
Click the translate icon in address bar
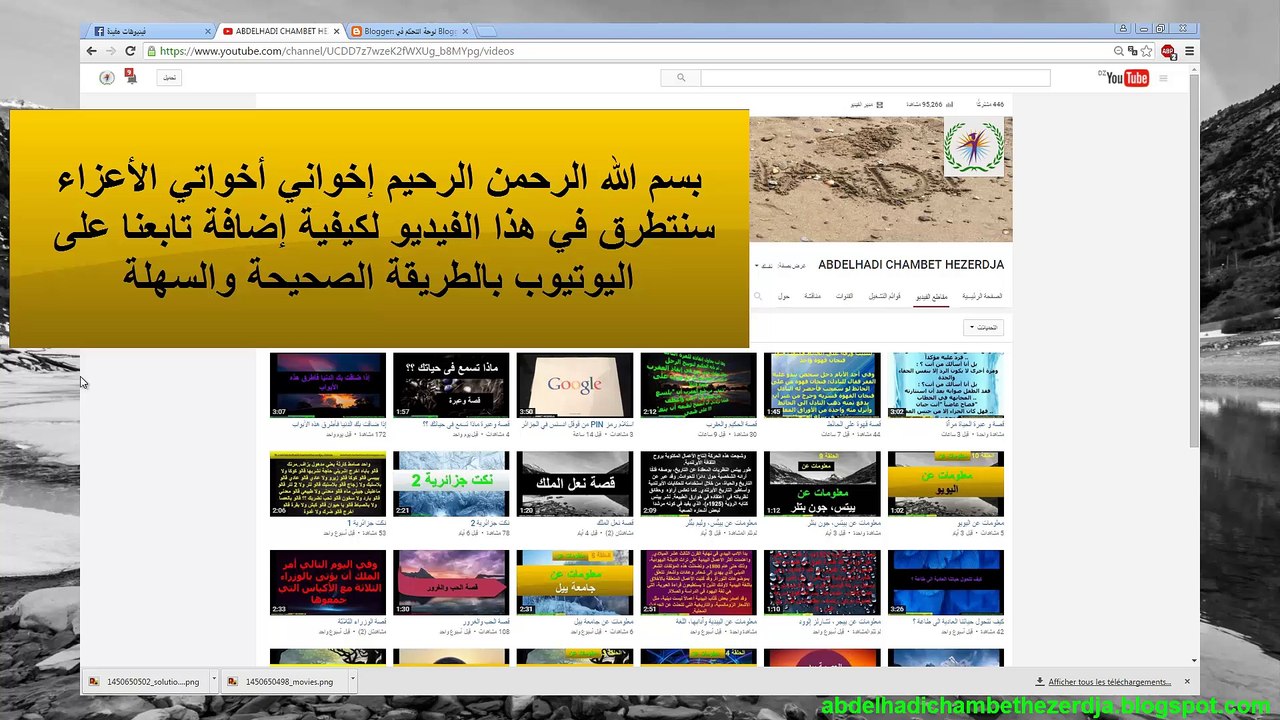(1133, 51)
